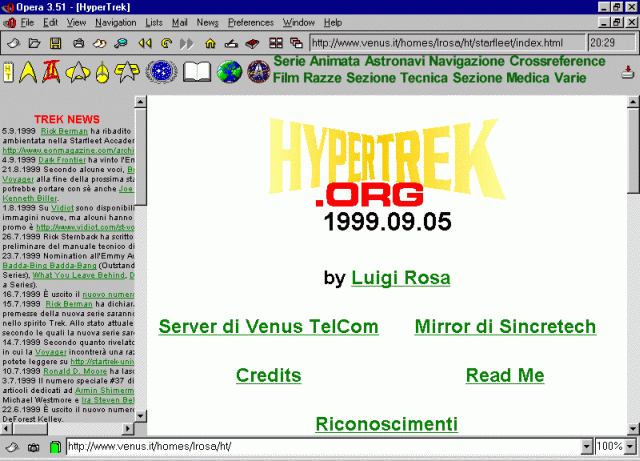
Task: Open the Badda-Bing Badda-Bang news link
Action: 49,265
